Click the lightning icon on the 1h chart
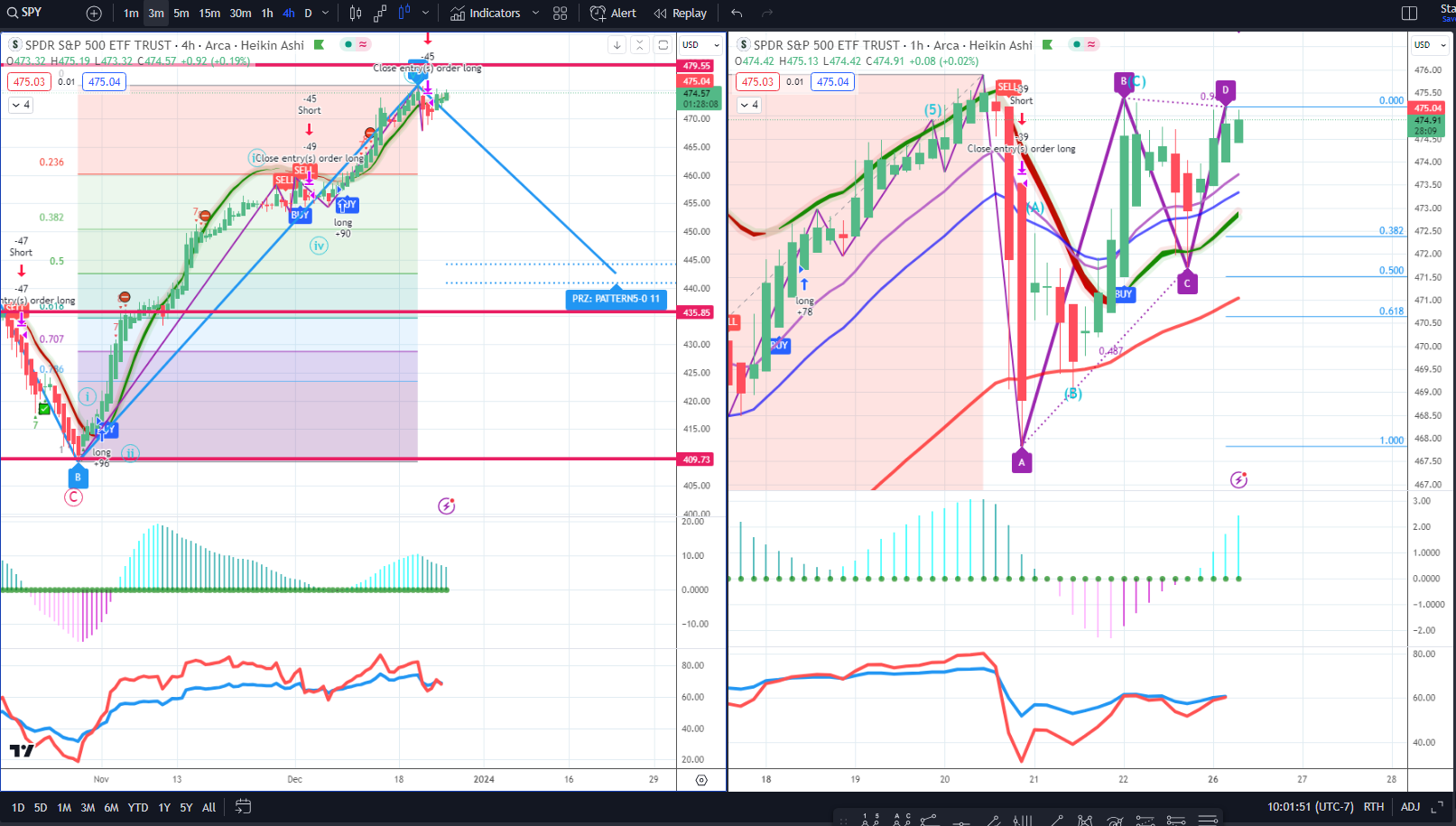This screenshot has width=1456, height=826. (x=1238, y=479)
